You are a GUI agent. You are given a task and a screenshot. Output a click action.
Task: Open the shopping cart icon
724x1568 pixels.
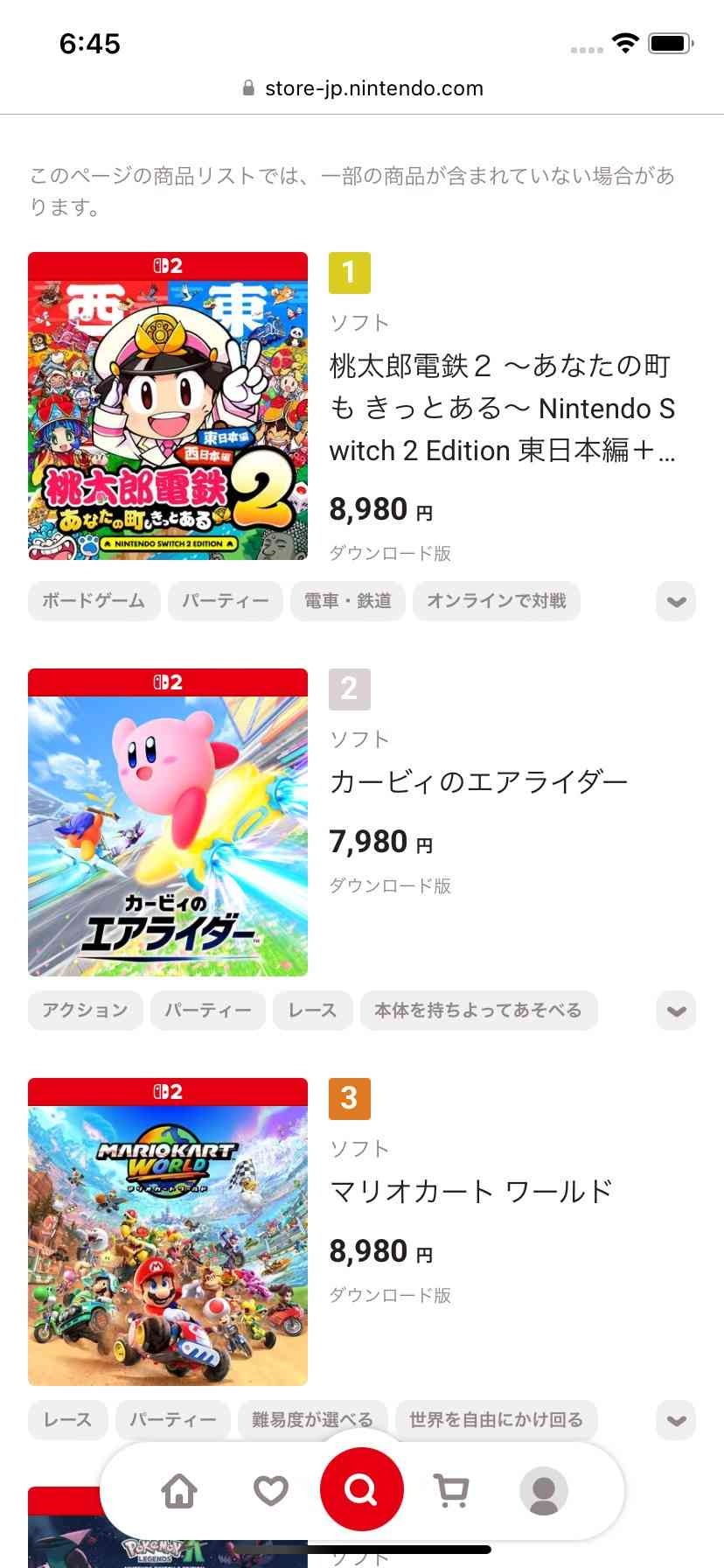(451, 1490)
